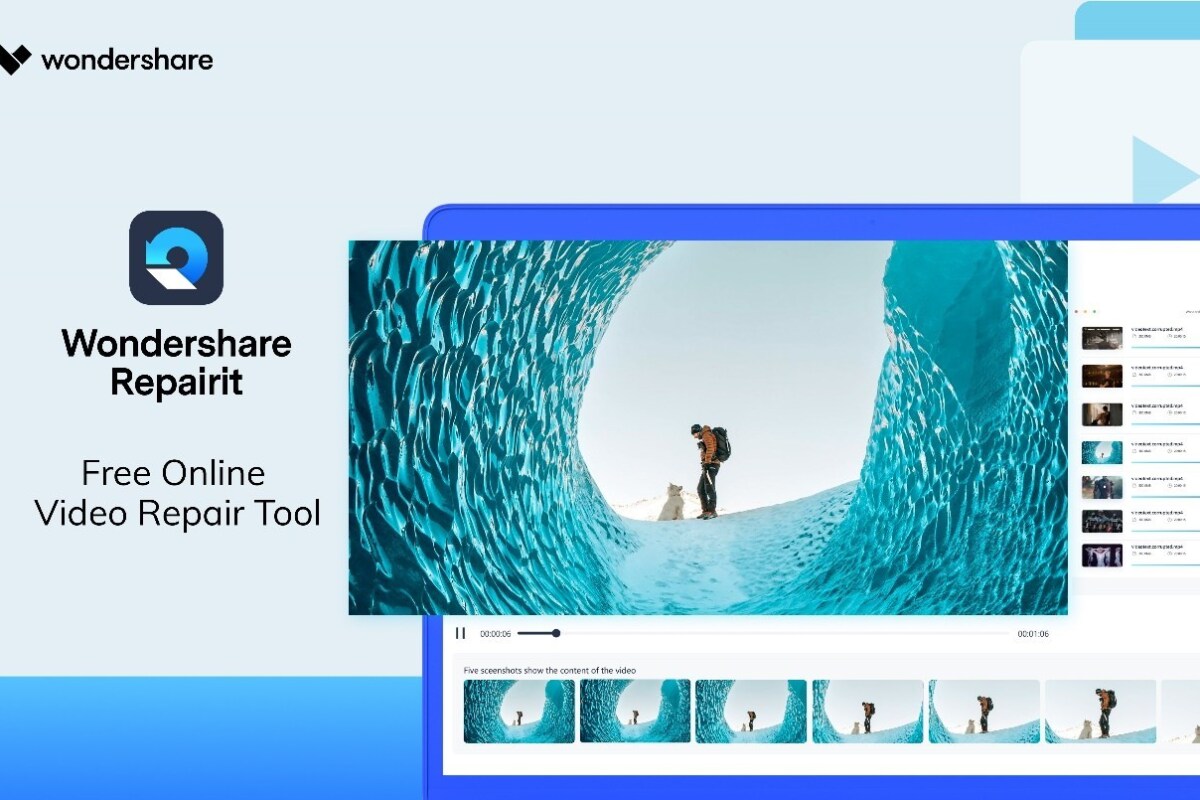Image resolution: width=1200 pixels, height=800 pixels.
Task: Click the 00:01:06 end timestamp label
Action: [1035, 632]
